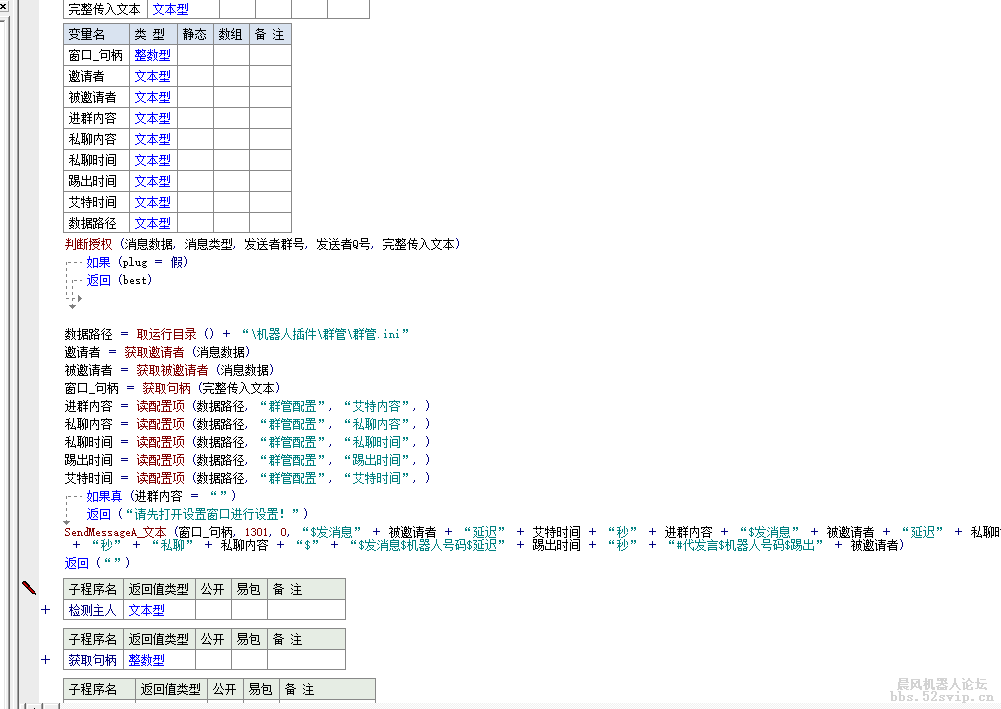The height and width of the screenshot is (709, 1001).
Task: Click the 取运行目录 function in 数据路径 line
Action: pyautogui.click(x=166, y=334)
